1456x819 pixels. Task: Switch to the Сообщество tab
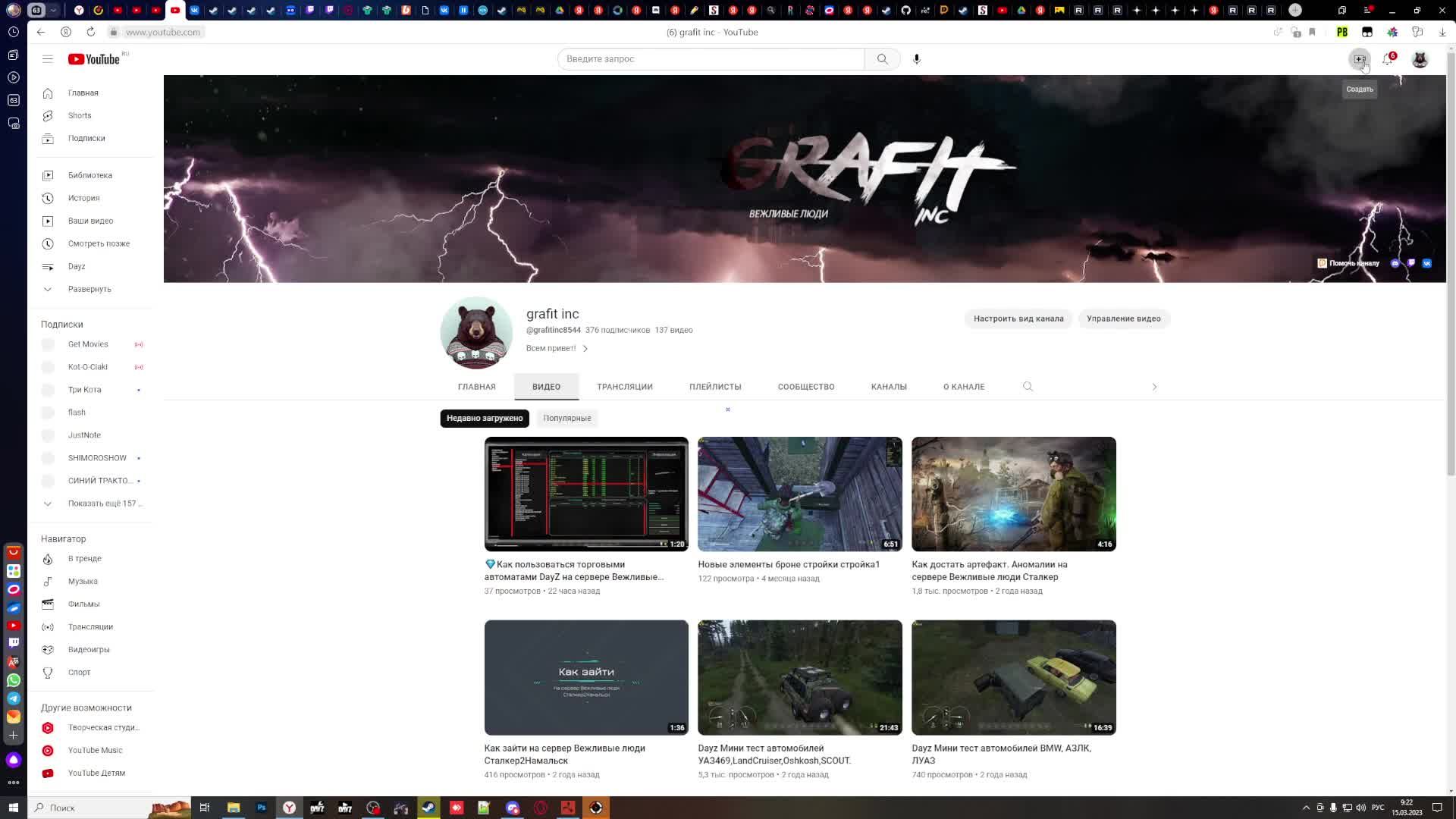click(x=805, y=387)
